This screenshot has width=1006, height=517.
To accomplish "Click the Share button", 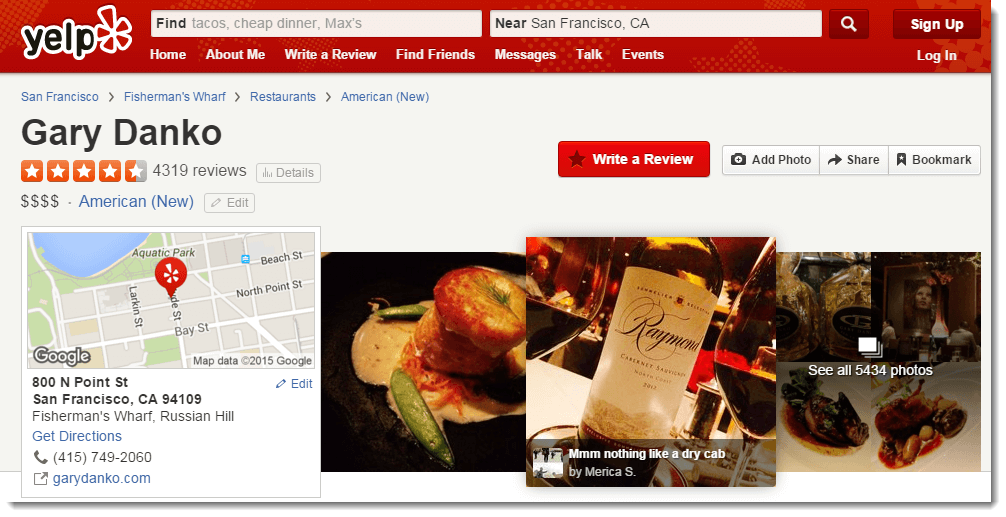I will (x=854, y=160).
